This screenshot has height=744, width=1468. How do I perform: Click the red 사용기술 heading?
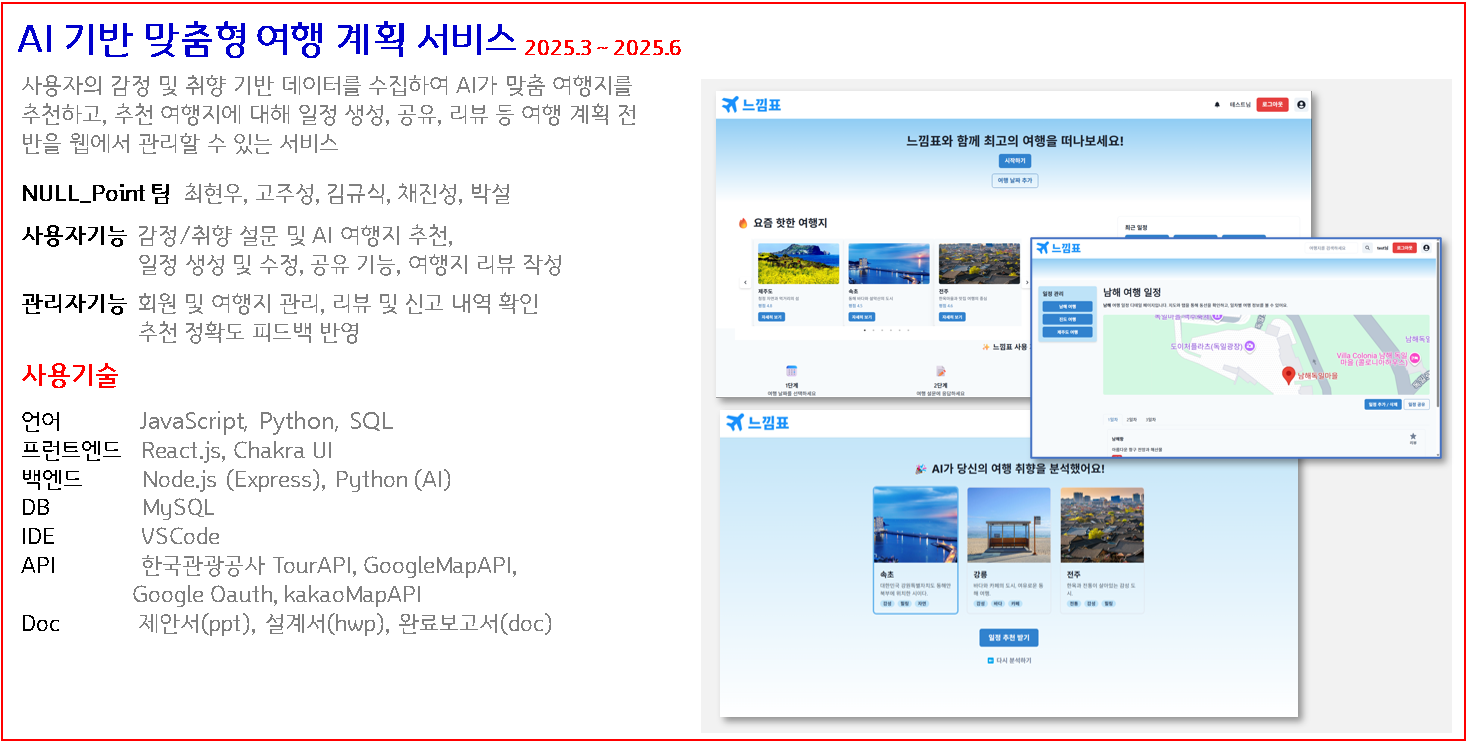tap(70, 376)
